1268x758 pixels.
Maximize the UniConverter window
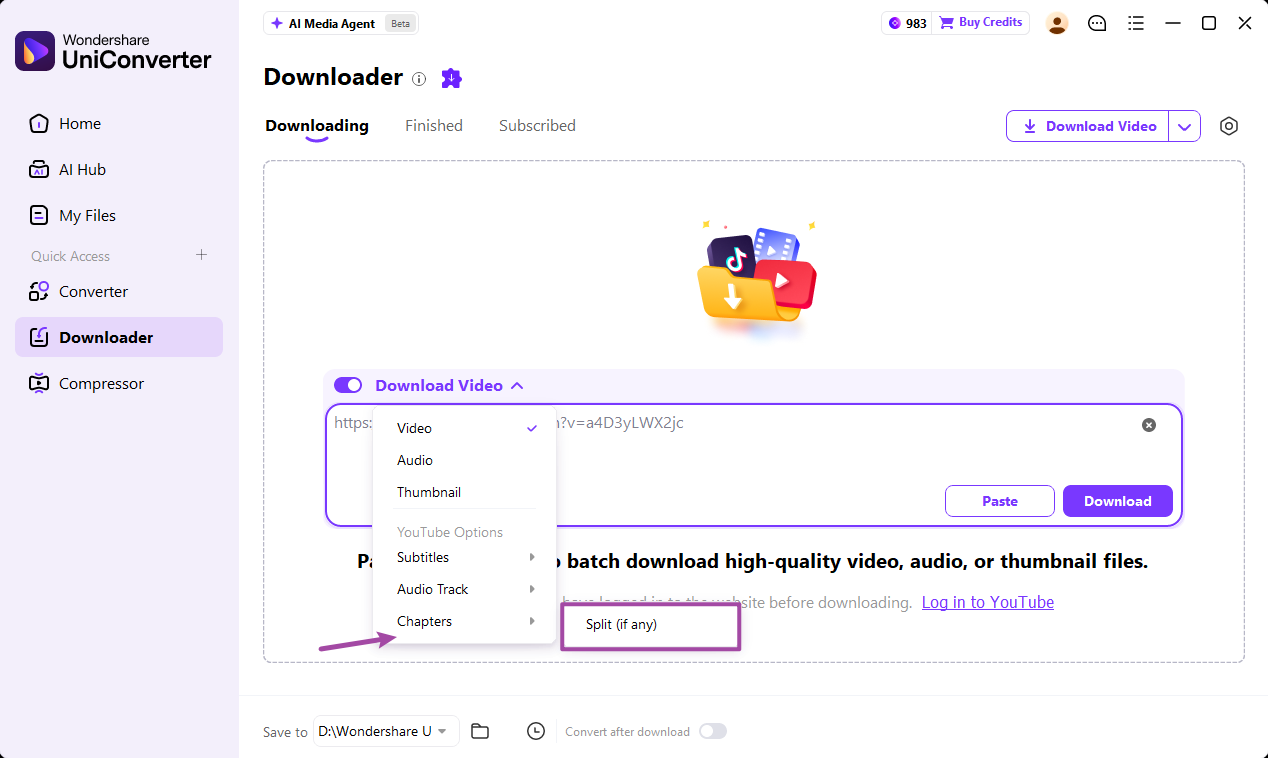pos(1209,23)
